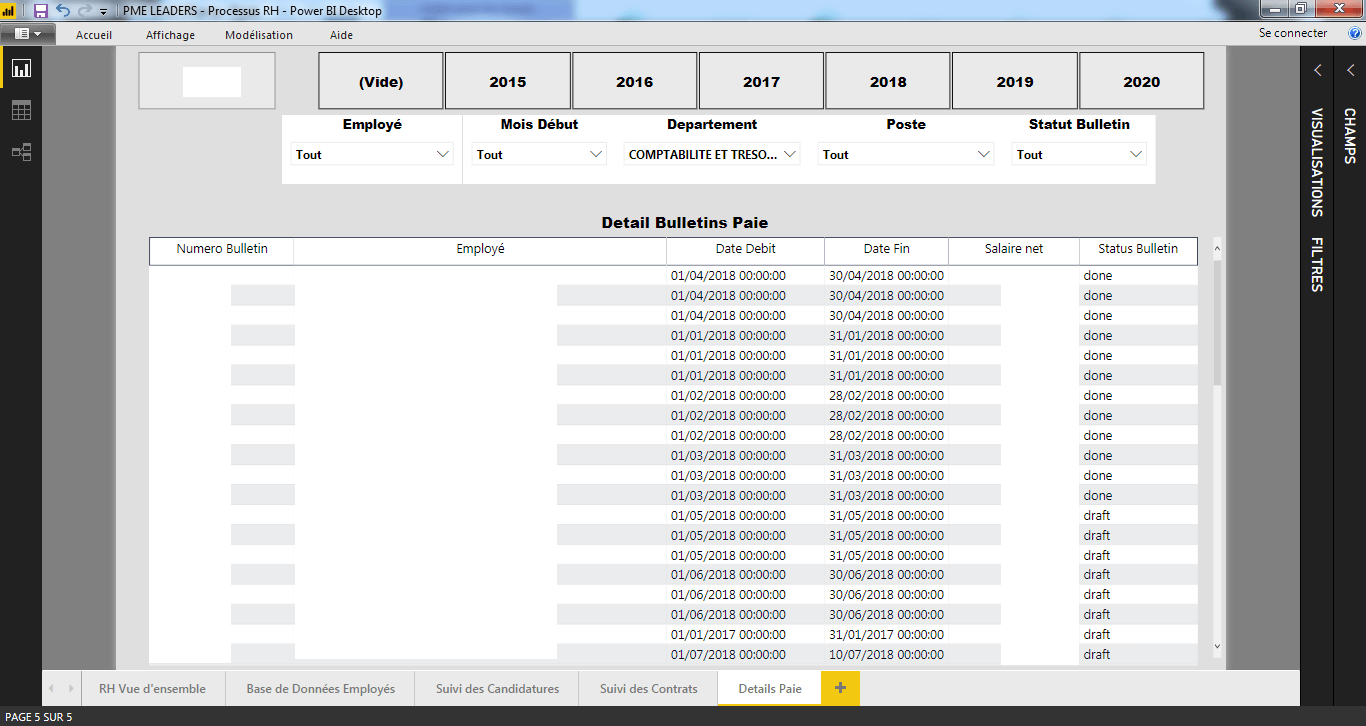Viewport: 1366px width, 726px height.
Task: Open the Modélisation ribbon tab
Action: pyautogui.click(x=259, y=34)
